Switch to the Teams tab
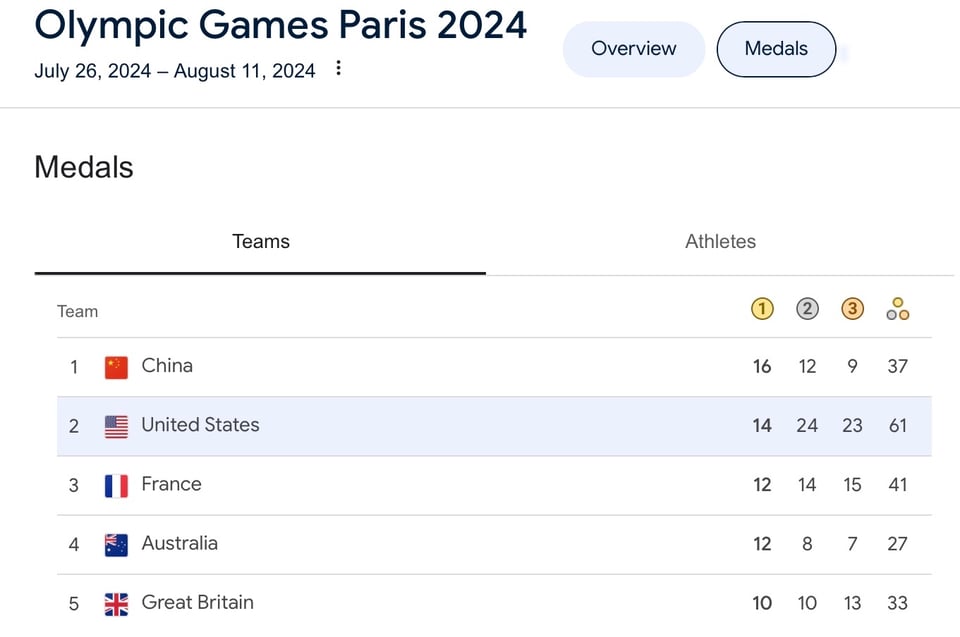Viewport: 960px width, 637px height. point(261,242)
